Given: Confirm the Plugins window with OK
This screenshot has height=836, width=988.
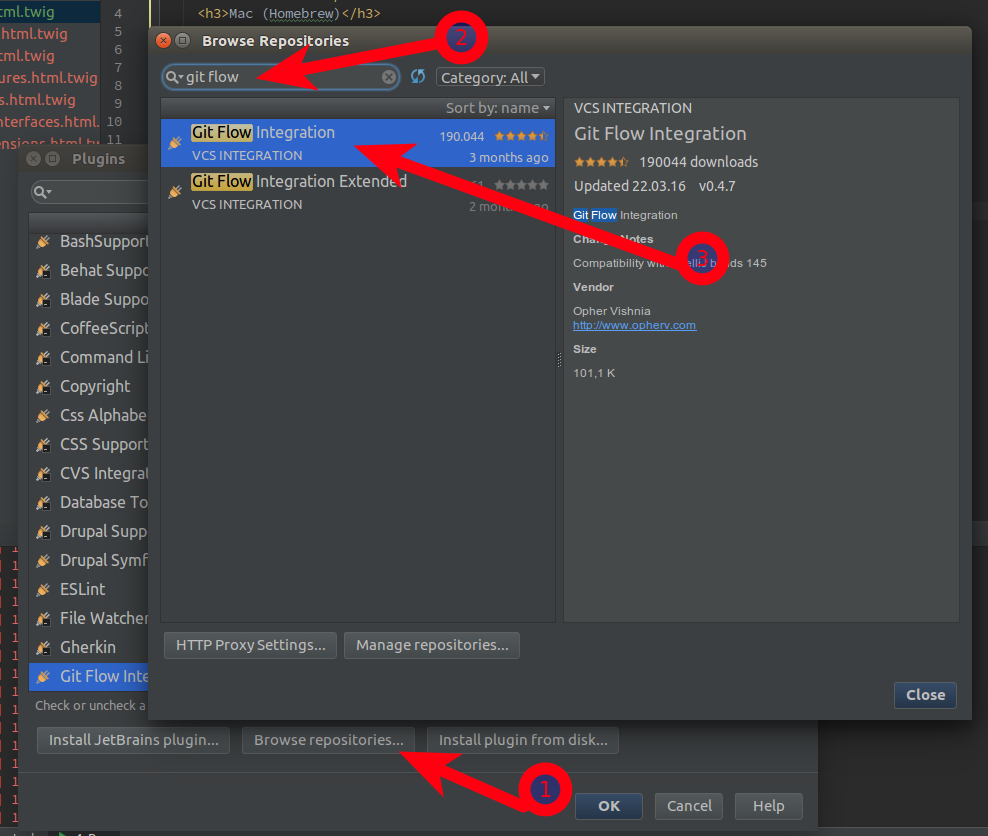Looking at the screenshot, I should coord(609,806).
